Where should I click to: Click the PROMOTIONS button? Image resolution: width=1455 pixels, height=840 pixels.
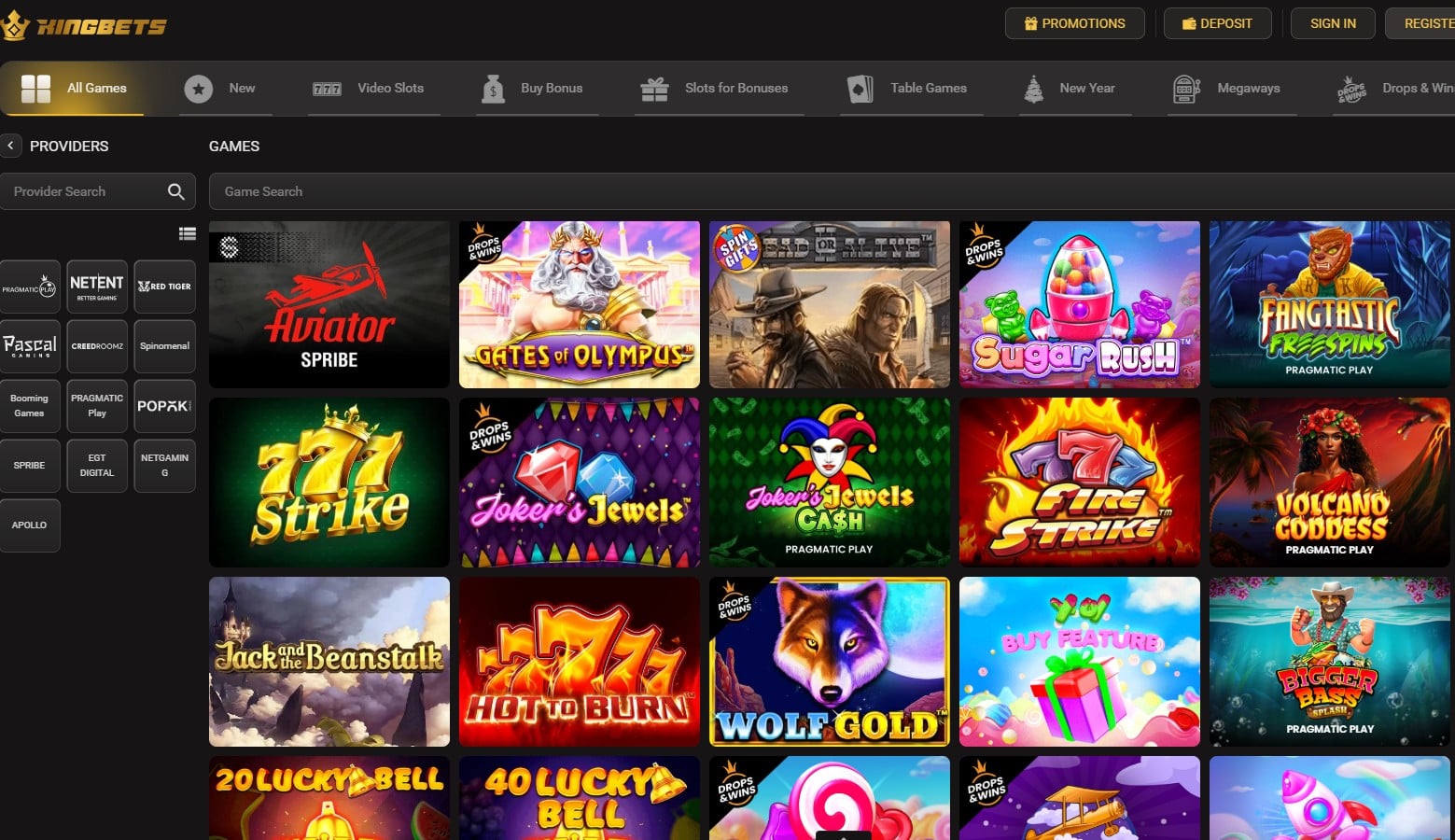coord(1075,23)
